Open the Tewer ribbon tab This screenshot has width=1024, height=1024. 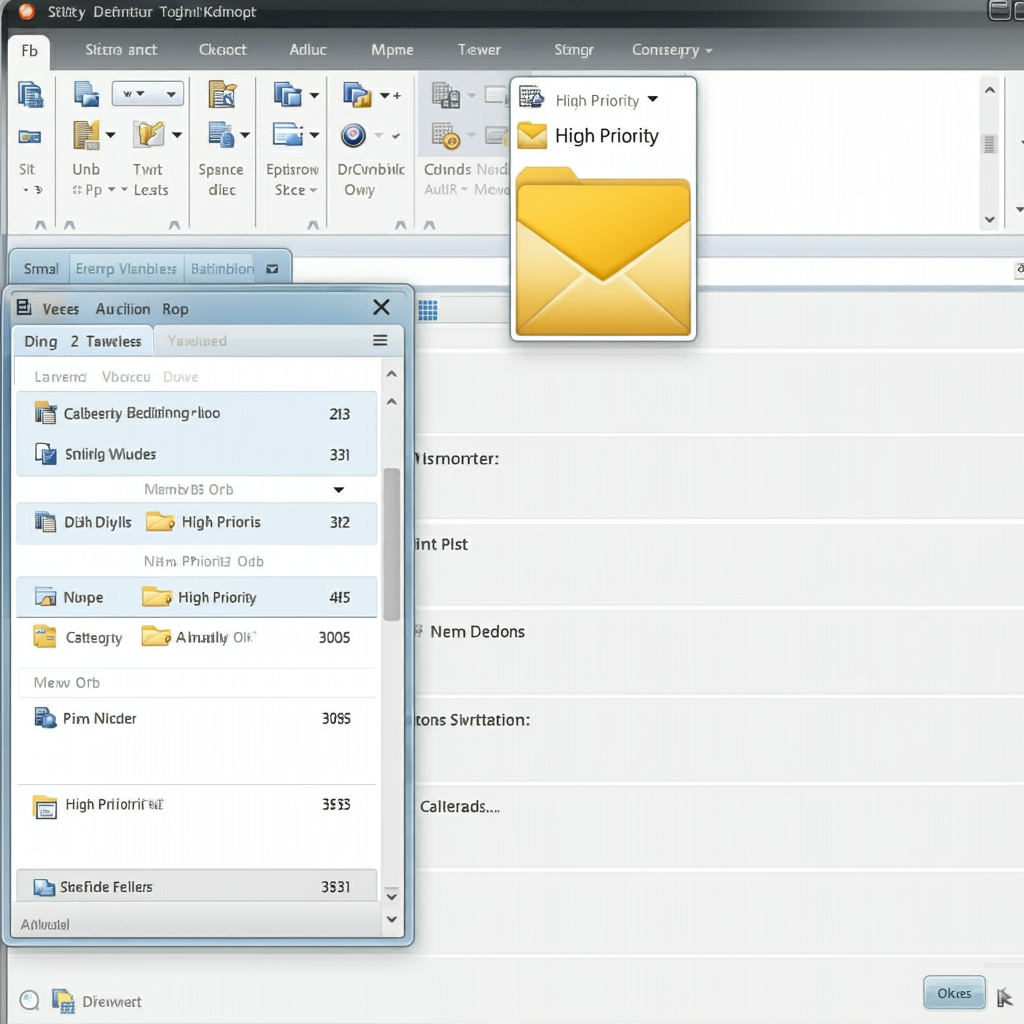pyautogui.click(x=479, y=50)
